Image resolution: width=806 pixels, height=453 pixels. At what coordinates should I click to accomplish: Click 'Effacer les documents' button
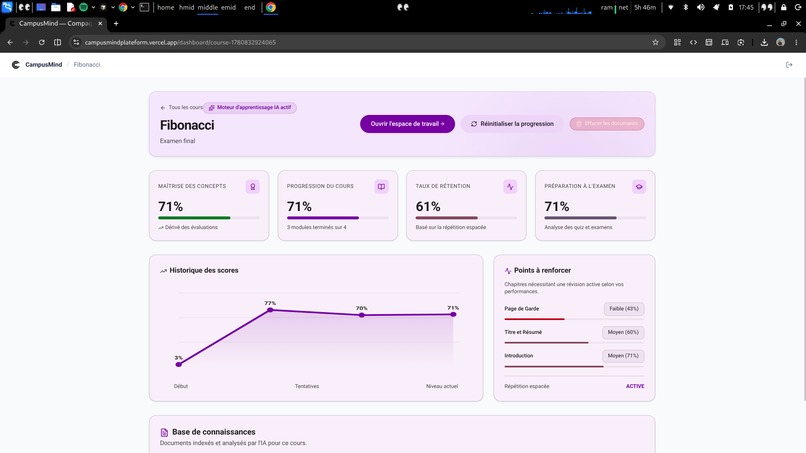click(607, 124)
